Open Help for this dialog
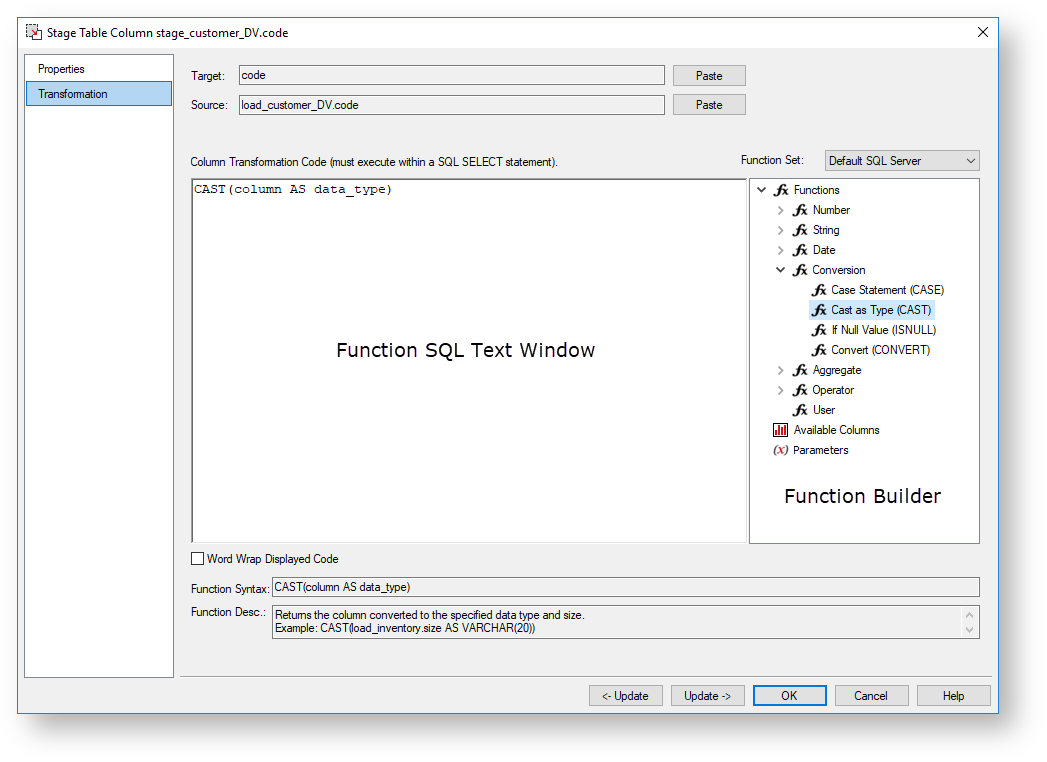 click(954, 695)
